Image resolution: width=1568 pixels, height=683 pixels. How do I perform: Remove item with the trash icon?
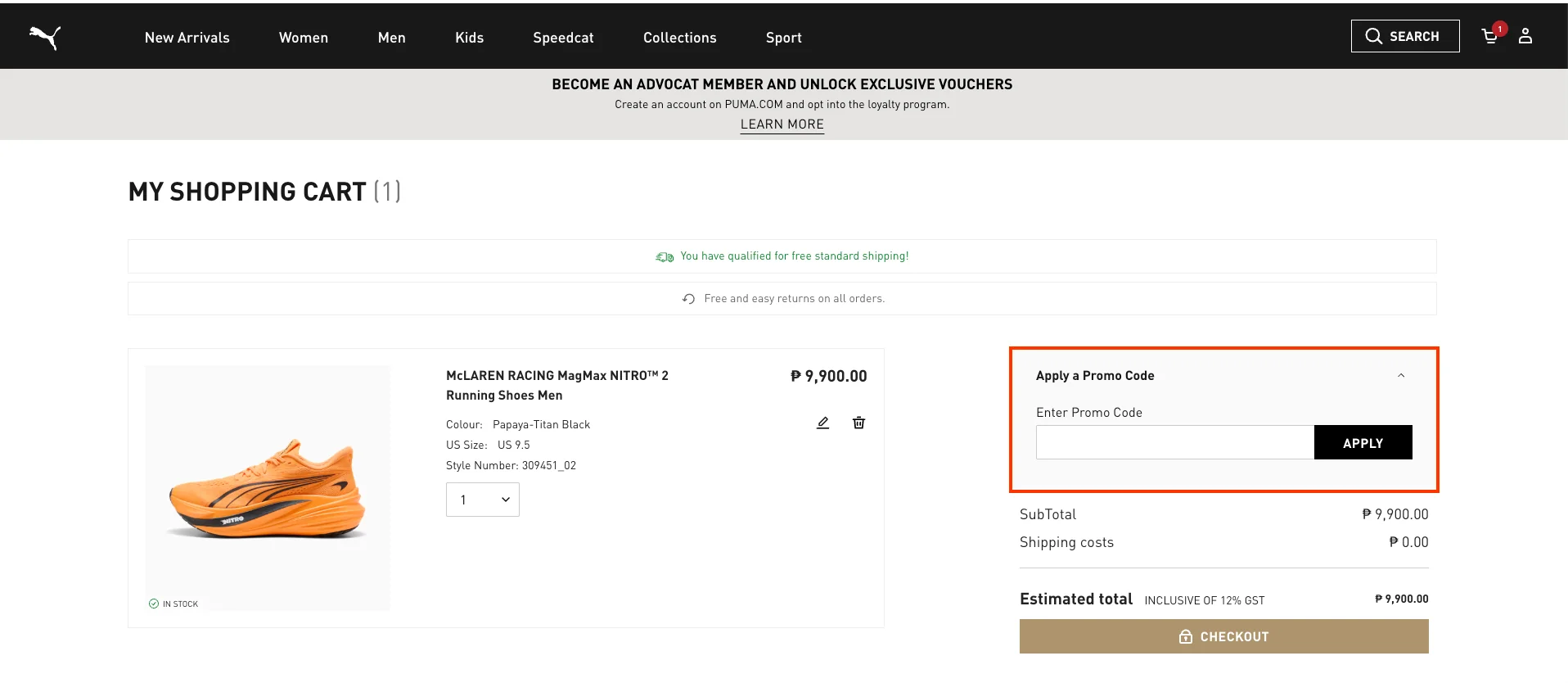point(858,423)
